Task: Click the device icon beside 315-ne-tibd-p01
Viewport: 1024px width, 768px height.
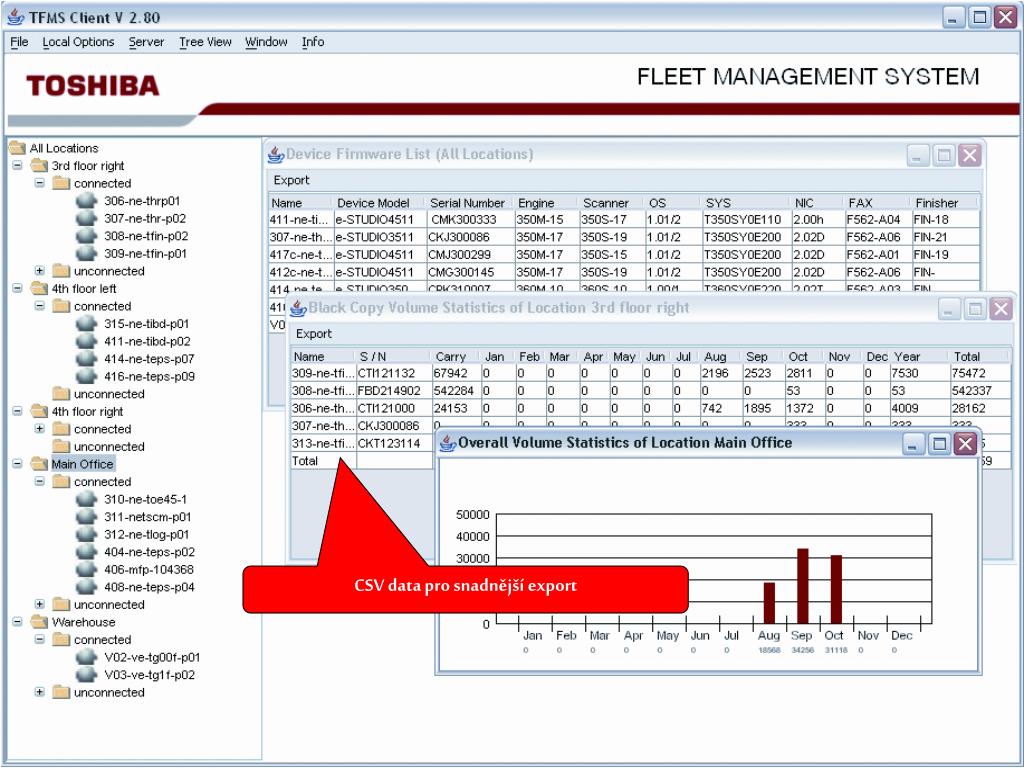Action: pos(86,324)
